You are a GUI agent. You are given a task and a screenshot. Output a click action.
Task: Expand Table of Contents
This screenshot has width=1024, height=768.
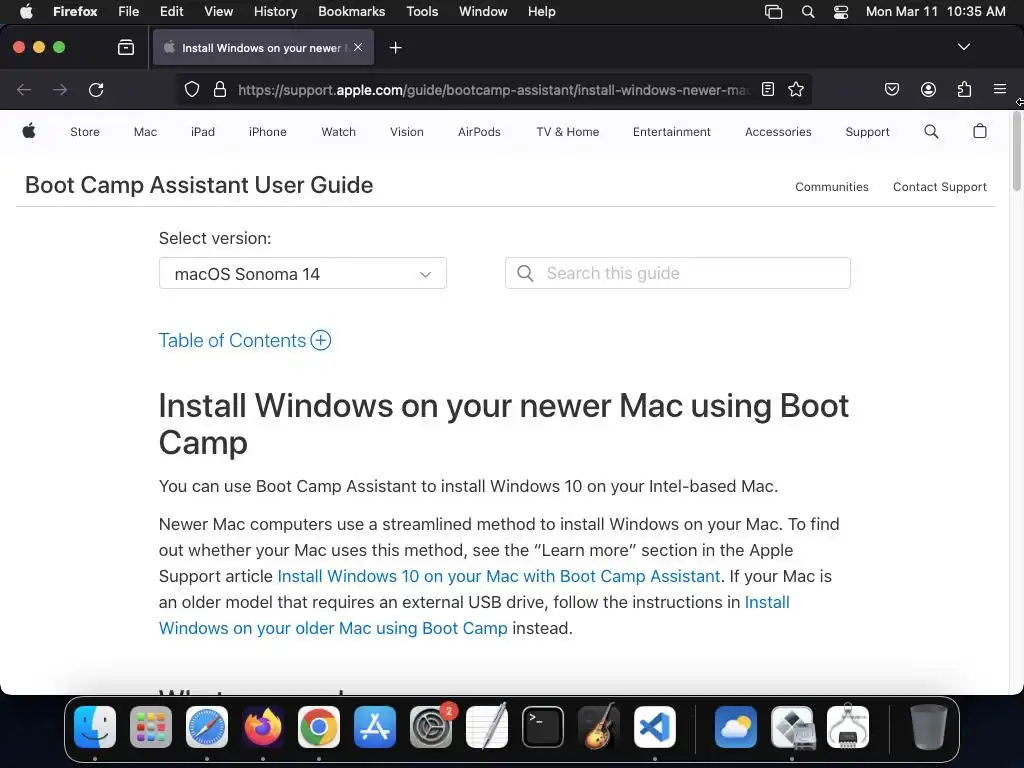pos(245,340)
